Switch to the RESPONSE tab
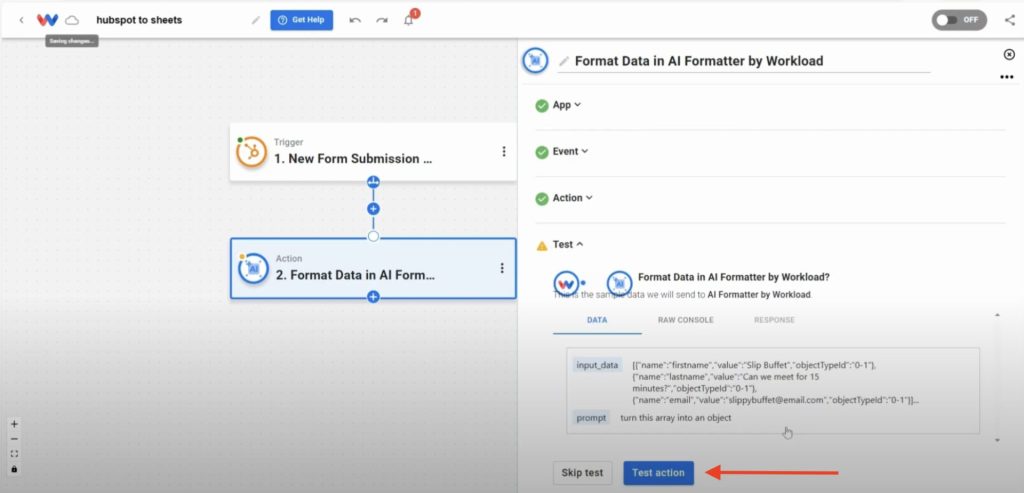This screenshot has height=493, width=1024. point(775,320)
